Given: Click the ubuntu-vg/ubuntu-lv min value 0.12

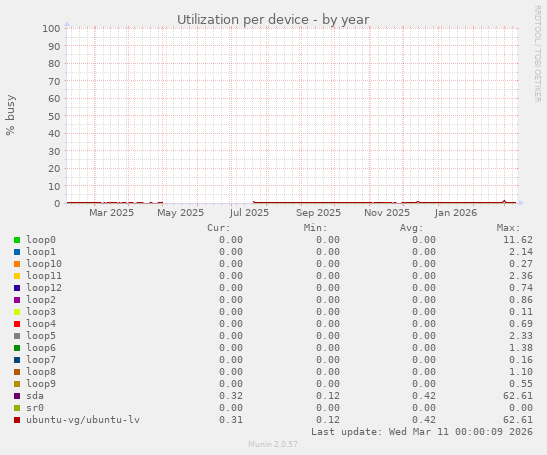Looking at the screenshot, I should 328,420.
